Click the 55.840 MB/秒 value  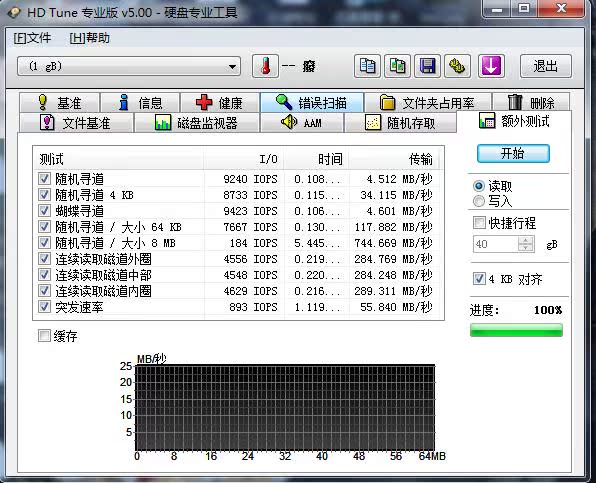[x=396, y=307]
